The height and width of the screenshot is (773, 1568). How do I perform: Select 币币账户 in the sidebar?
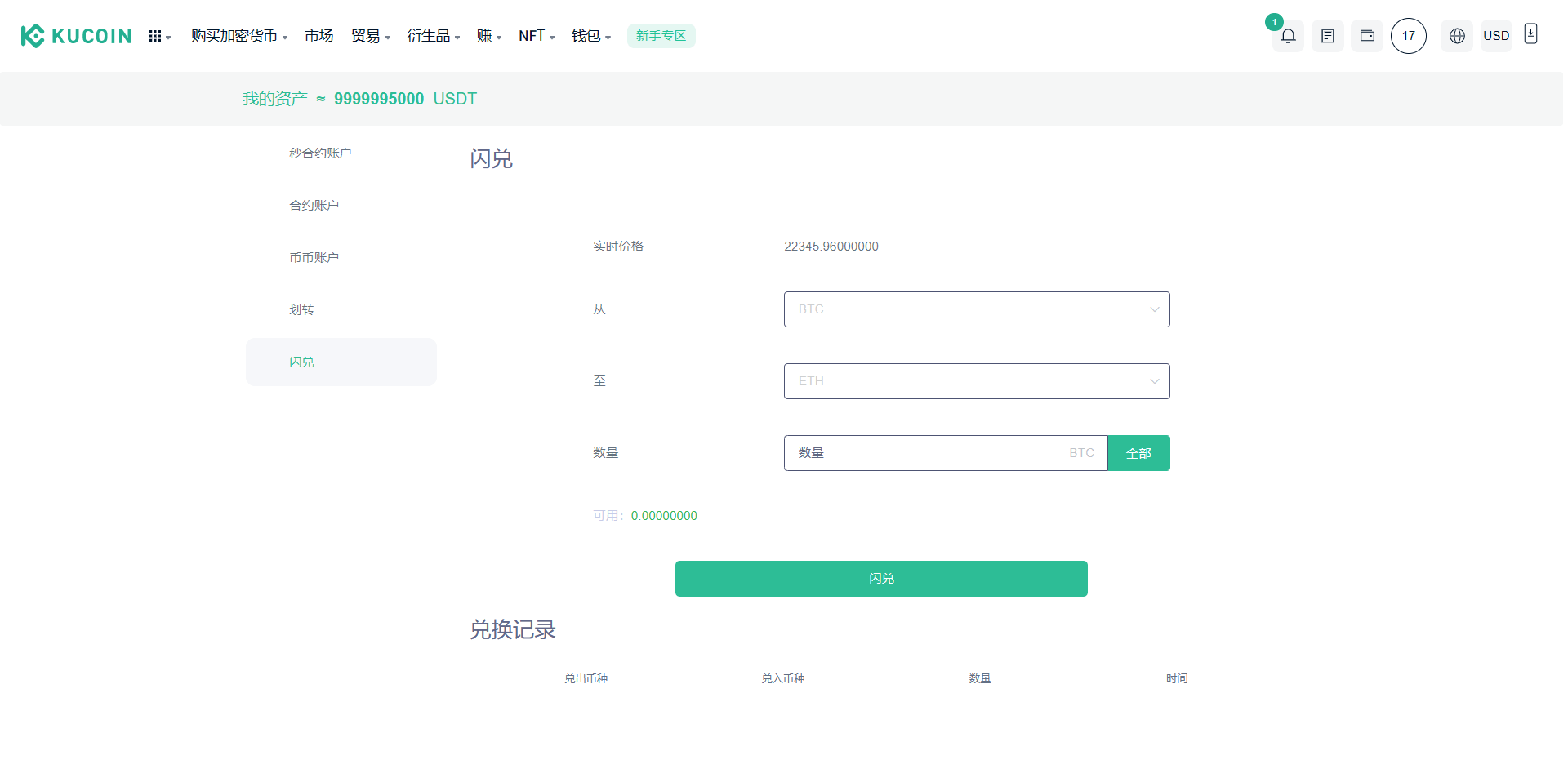314,257
